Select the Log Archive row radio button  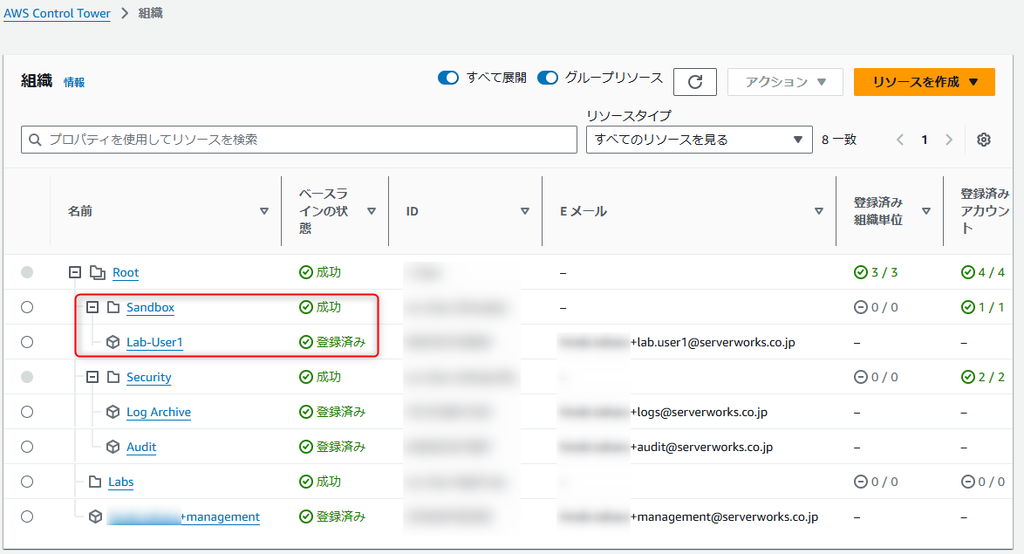(27, 412)
